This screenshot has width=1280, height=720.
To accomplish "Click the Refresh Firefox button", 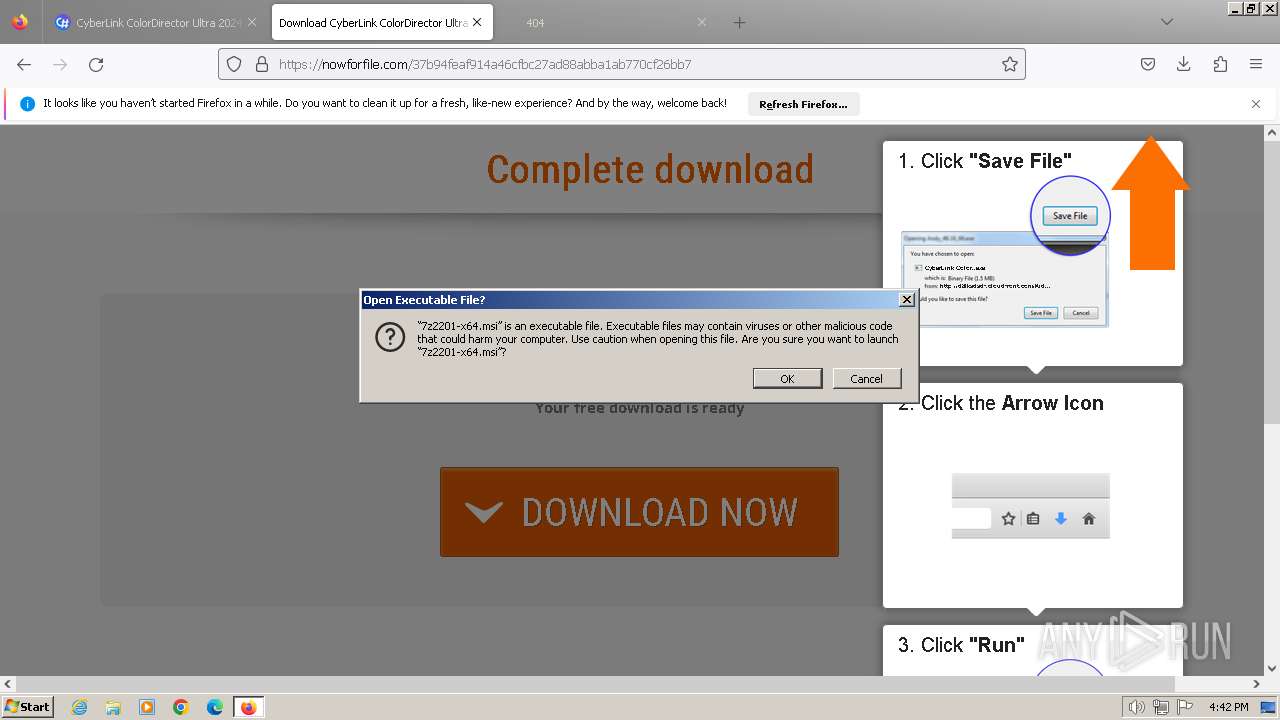I will tap(803, 104).
